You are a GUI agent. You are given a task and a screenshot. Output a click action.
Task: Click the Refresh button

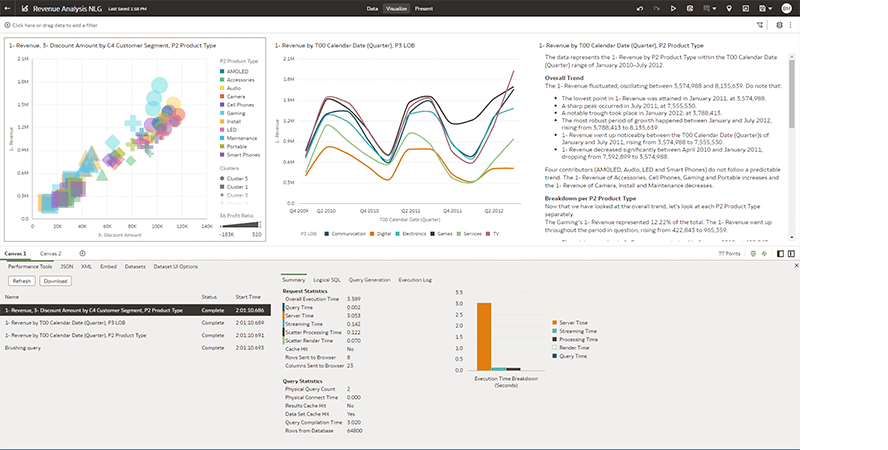22,281
